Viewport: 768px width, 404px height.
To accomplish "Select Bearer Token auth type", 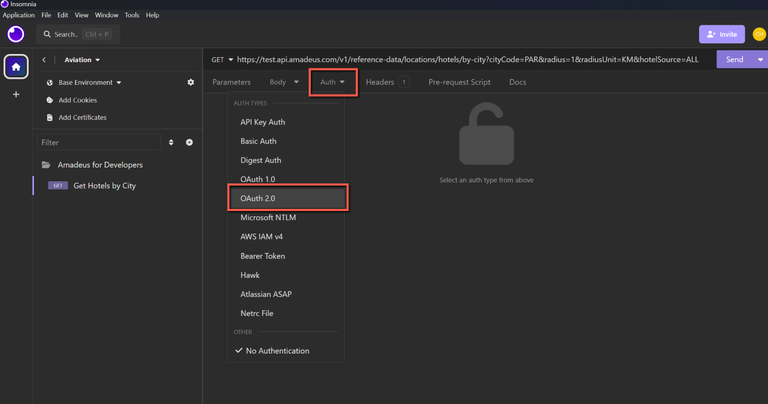I will pyautogui.click(x=262, y=256).
